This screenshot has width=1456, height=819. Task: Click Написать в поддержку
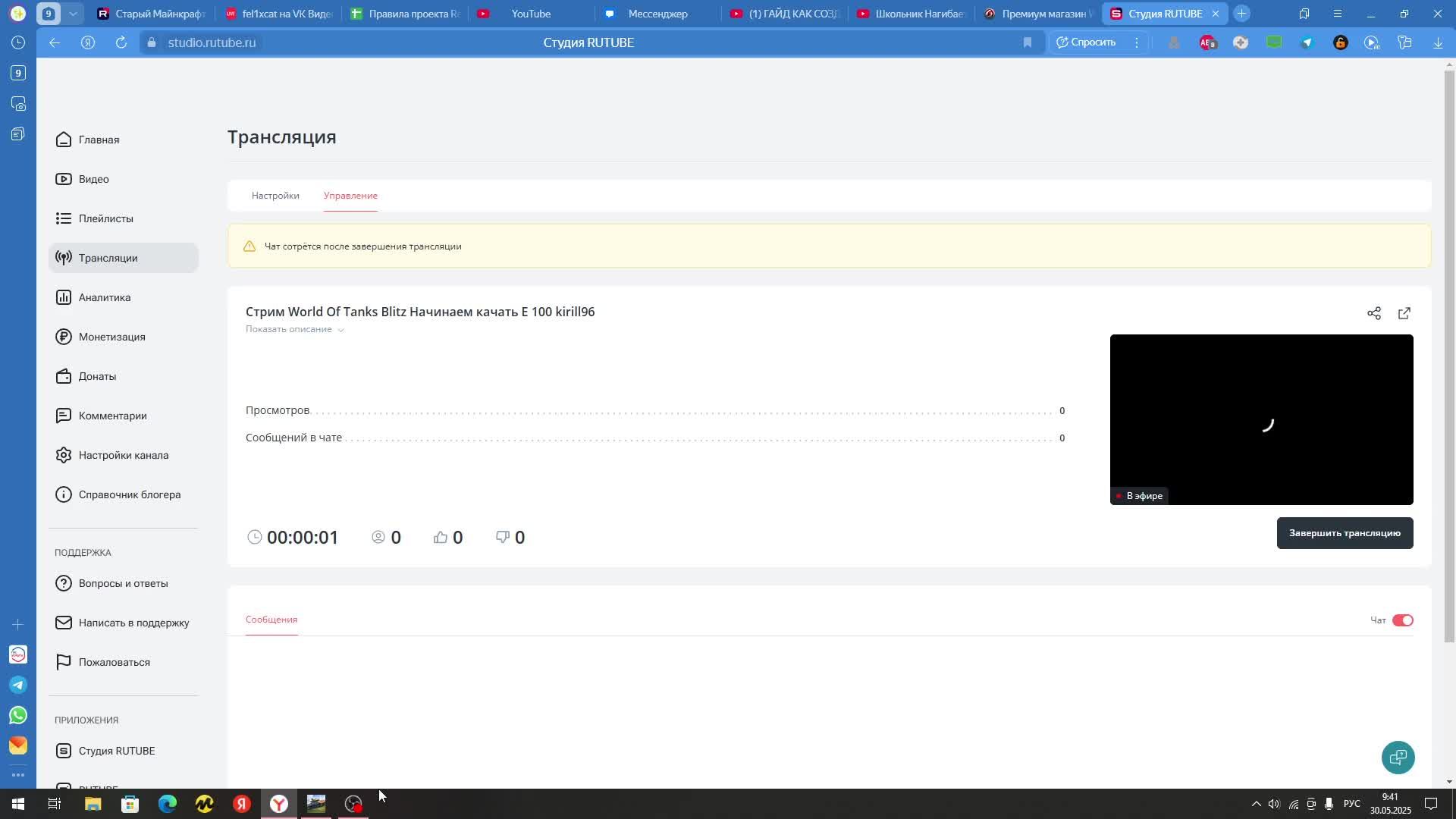click(x=123, y=623)
